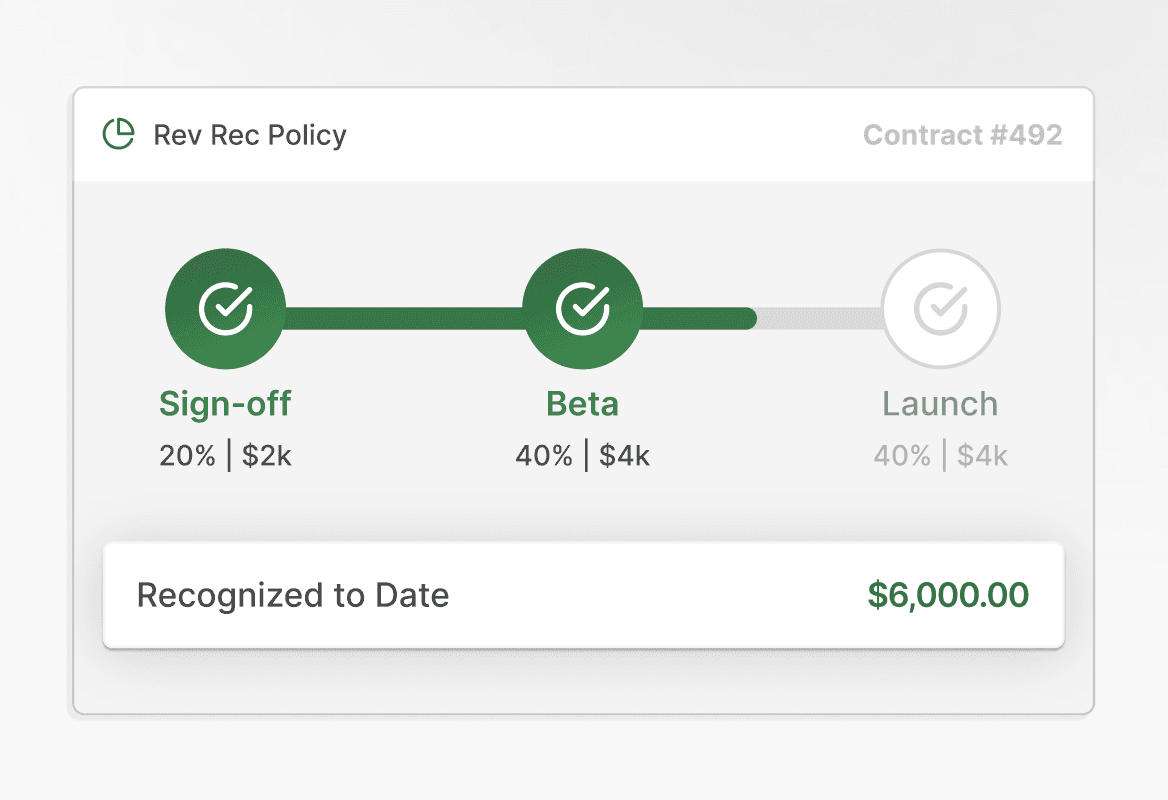Click the green progress bar right of Beta
The width and height of the screenshot is (1168, 800).
click(695, 318)
